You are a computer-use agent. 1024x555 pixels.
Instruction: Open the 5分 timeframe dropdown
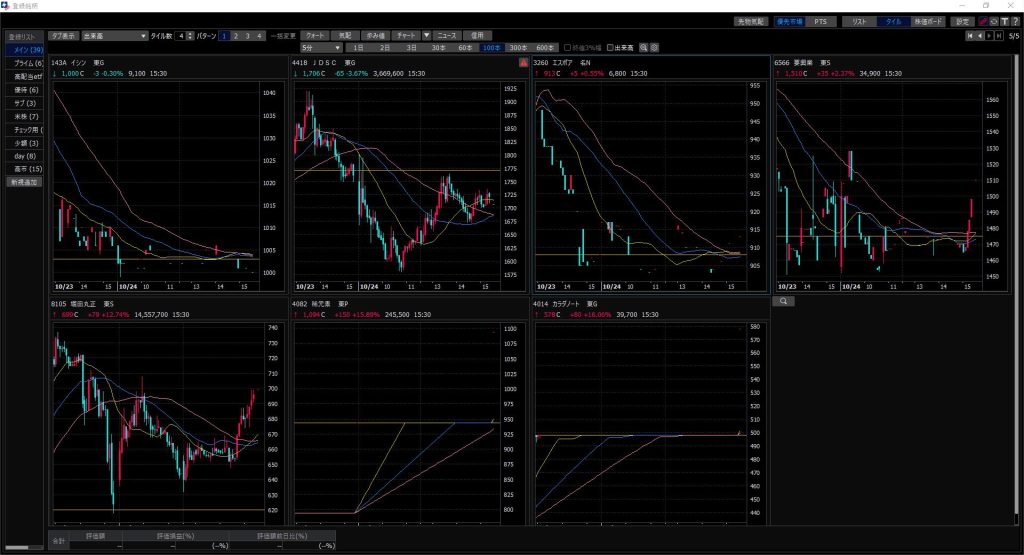320,47
